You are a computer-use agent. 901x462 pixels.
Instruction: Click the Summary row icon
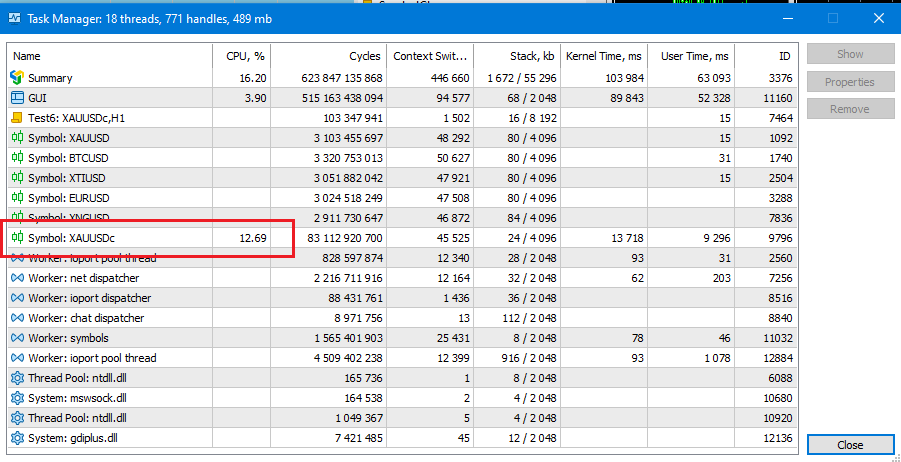(x=17, y=78)
